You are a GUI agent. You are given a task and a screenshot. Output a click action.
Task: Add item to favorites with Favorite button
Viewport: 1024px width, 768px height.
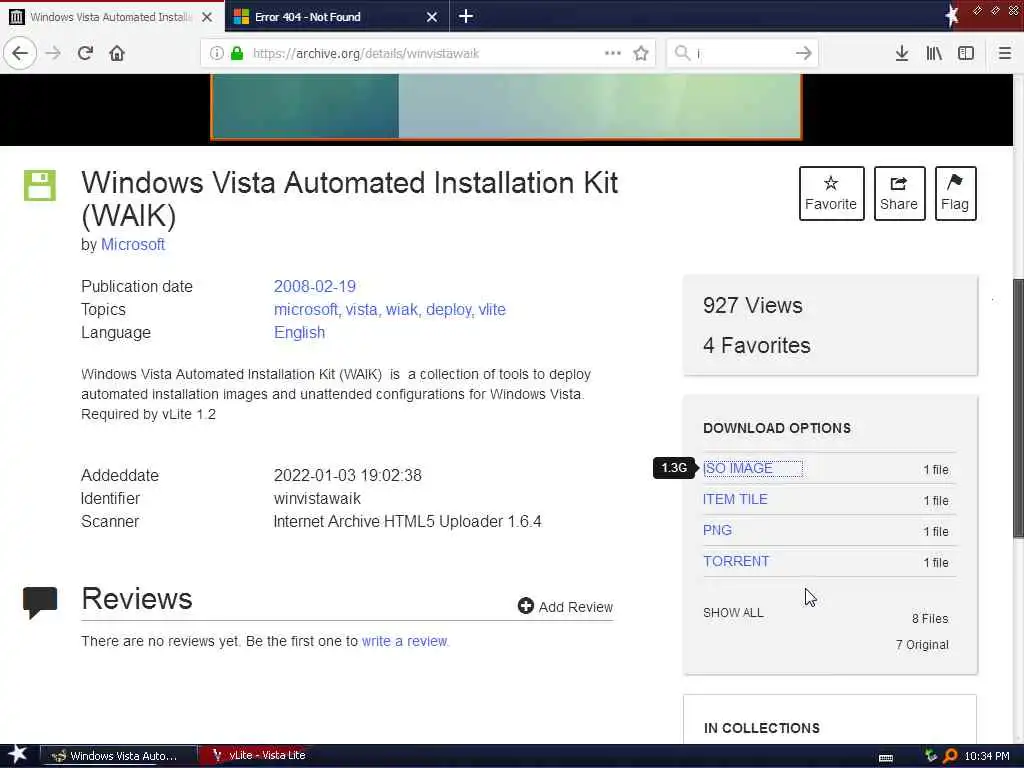[831, 193]
